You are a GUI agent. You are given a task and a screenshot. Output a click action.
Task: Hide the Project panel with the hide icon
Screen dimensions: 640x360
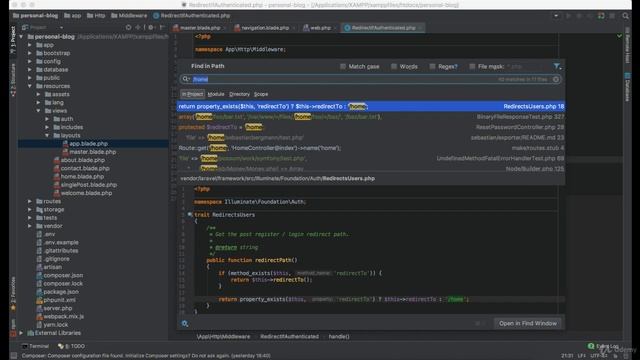click(x=162, y=27)
